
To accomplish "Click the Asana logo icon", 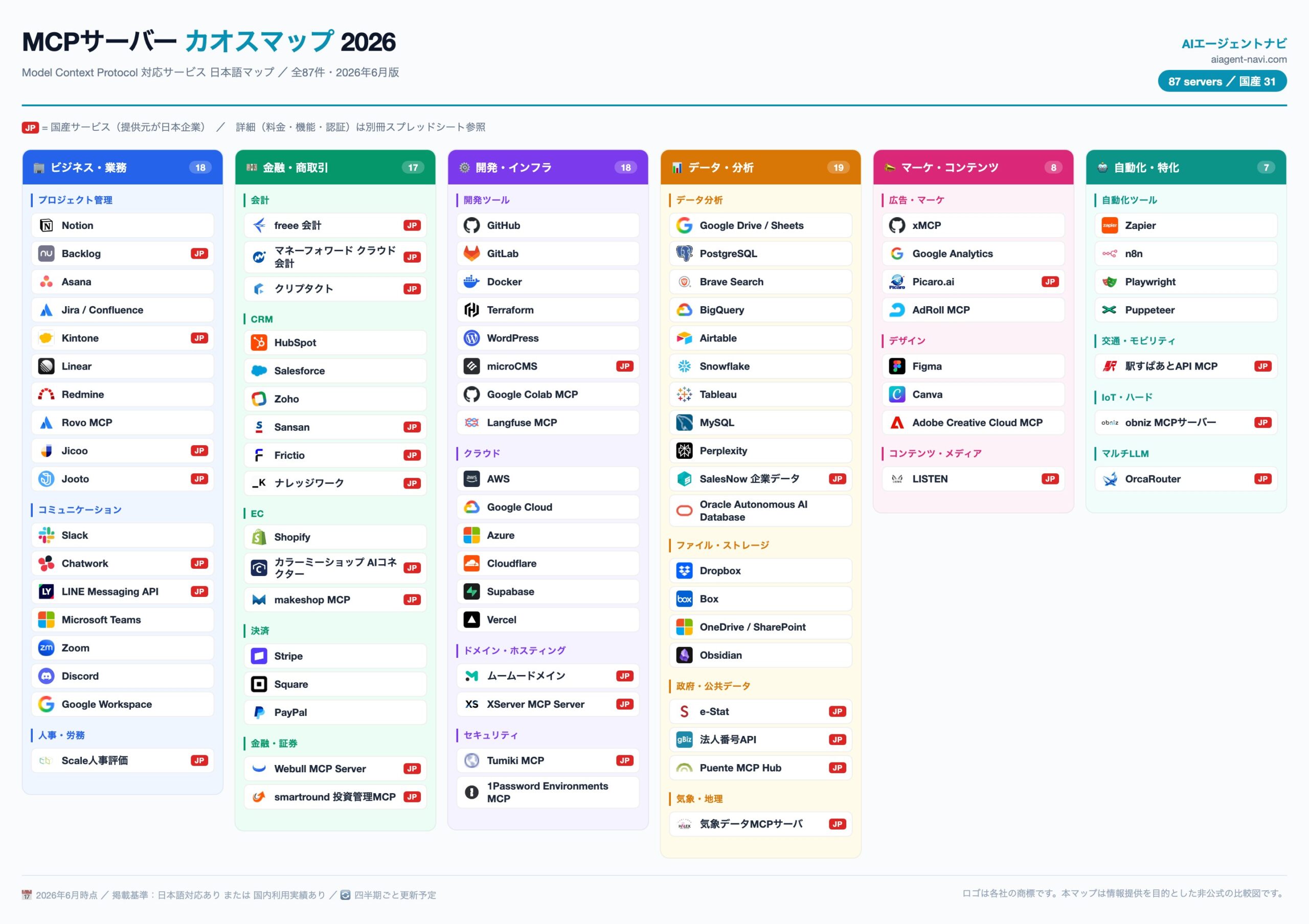I will (x=46, y=282).
